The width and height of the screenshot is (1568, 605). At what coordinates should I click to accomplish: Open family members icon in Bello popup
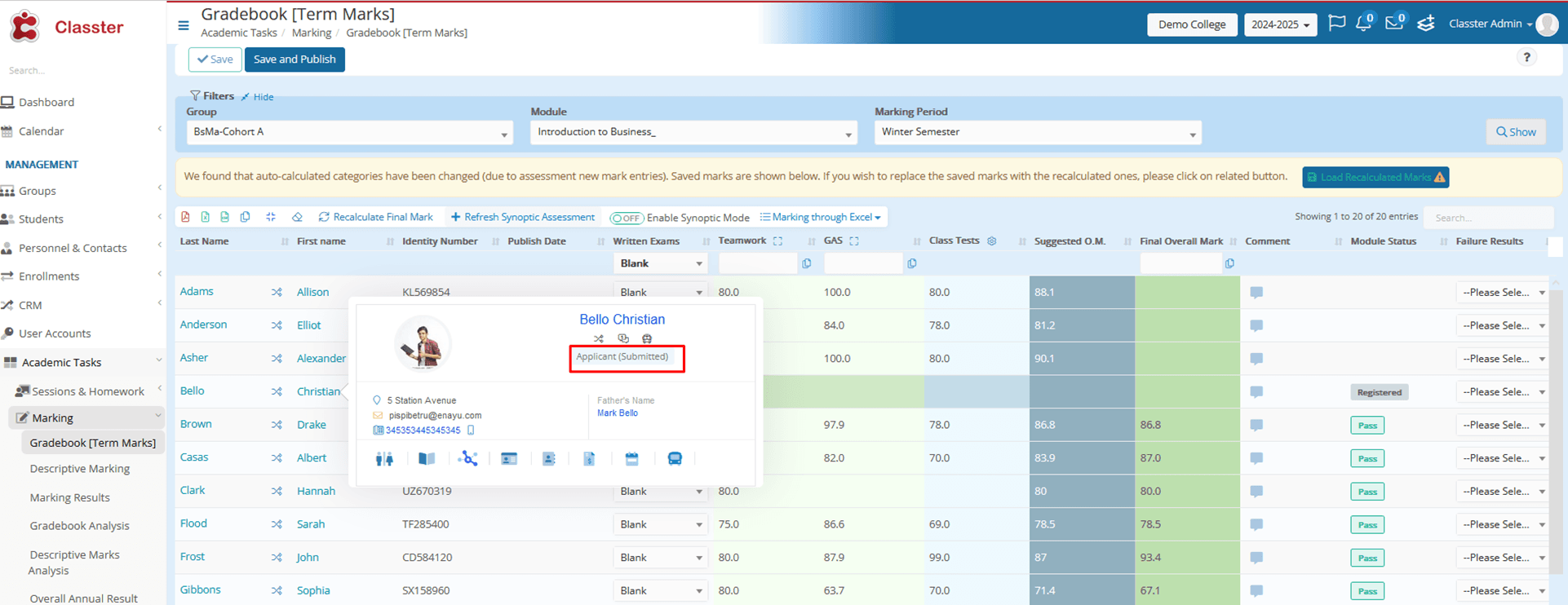(384, 459)
